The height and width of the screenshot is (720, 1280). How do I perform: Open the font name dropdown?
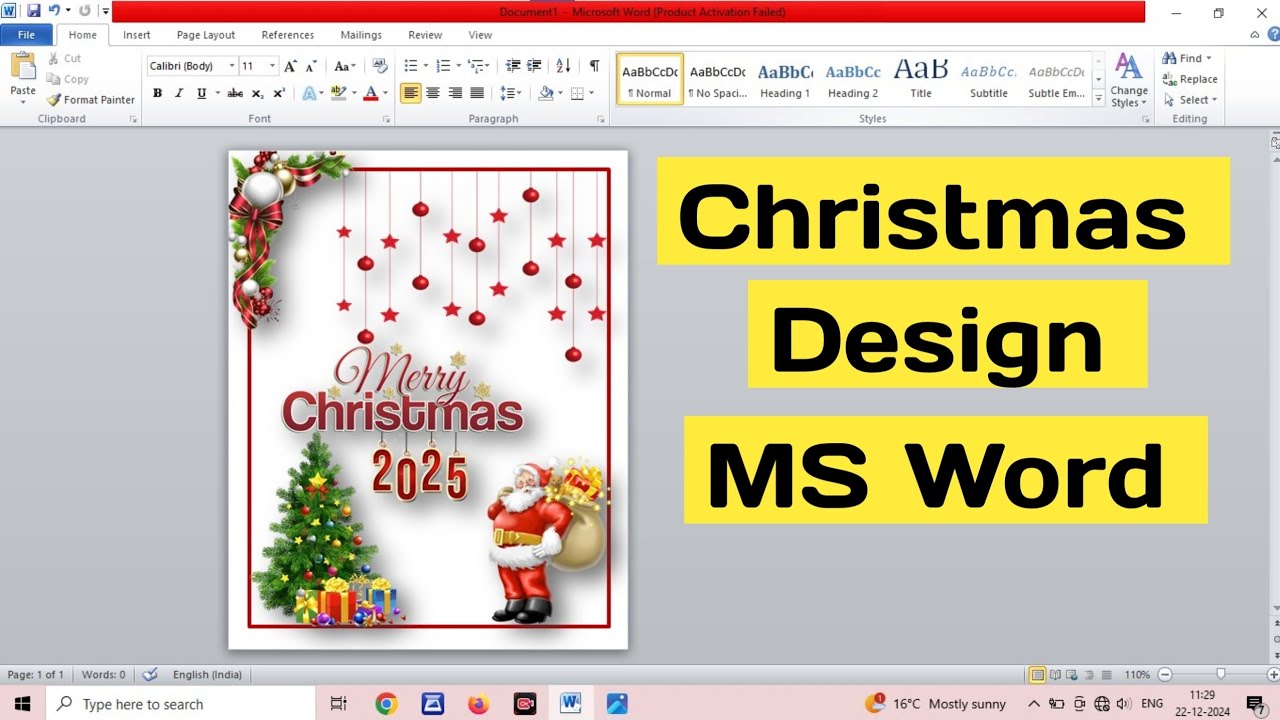coord(232,66)
